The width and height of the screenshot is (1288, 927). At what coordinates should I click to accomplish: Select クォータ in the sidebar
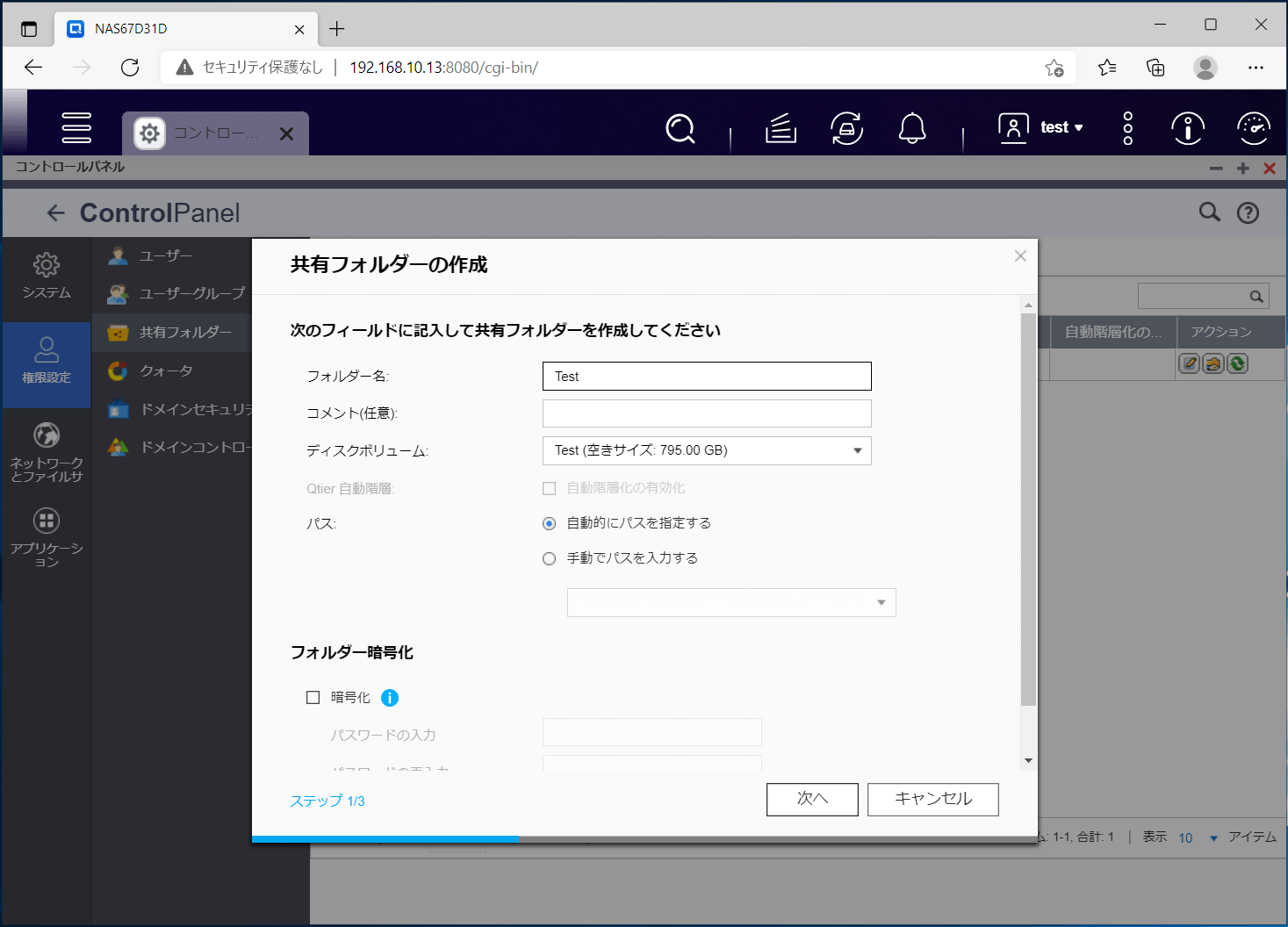(x=172, y=370)
